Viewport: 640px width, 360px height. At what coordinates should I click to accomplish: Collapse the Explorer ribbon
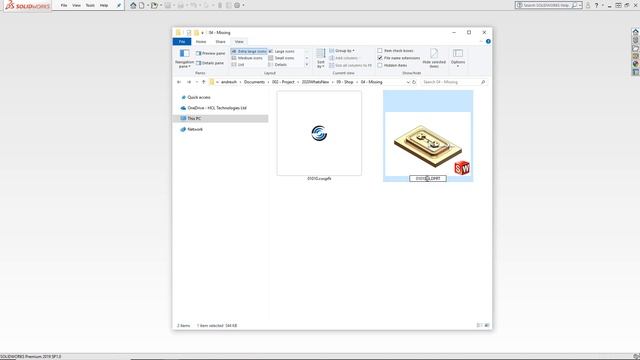point(481,41)
